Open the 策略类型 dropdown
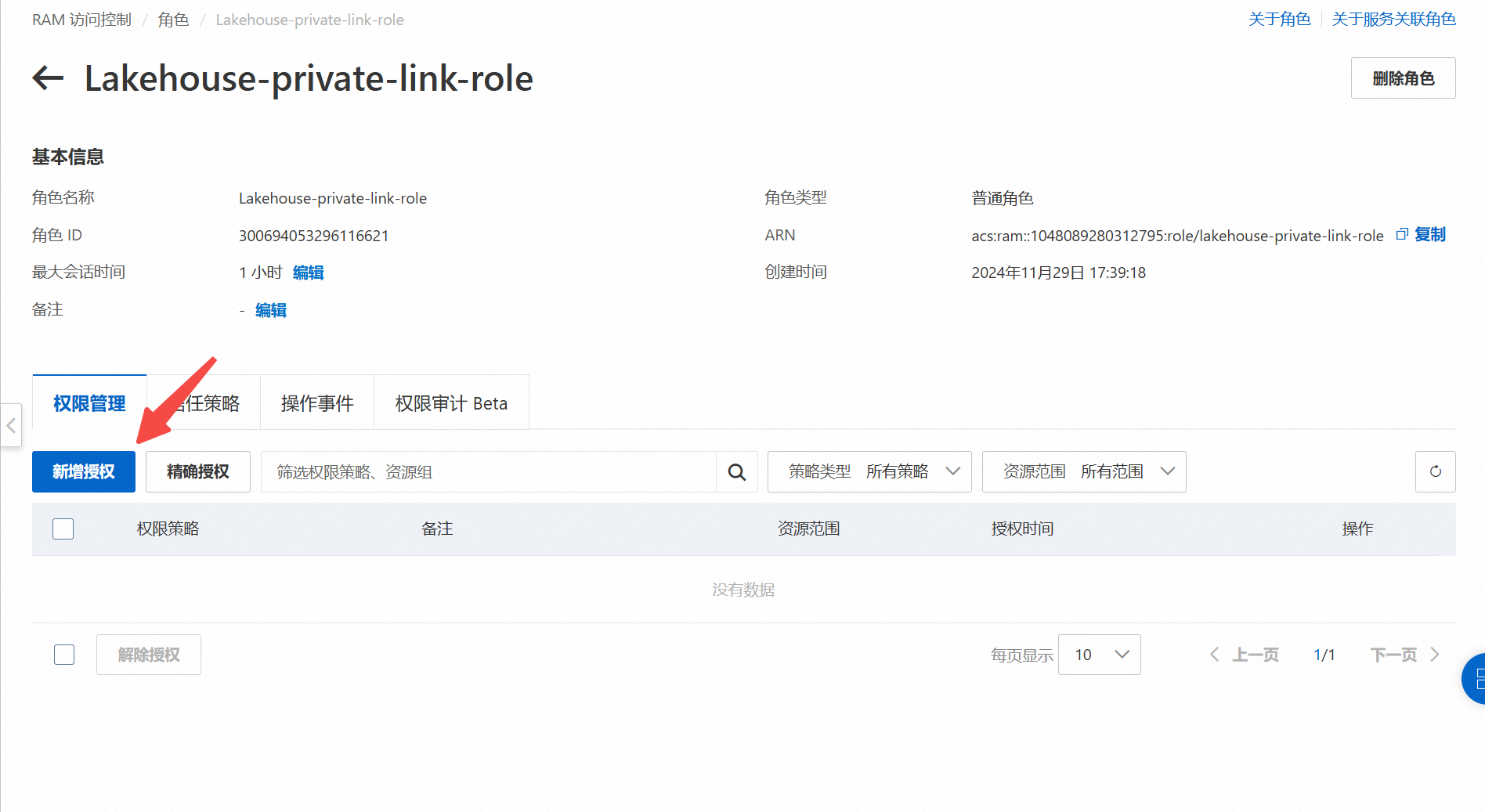 click(869, 471)
